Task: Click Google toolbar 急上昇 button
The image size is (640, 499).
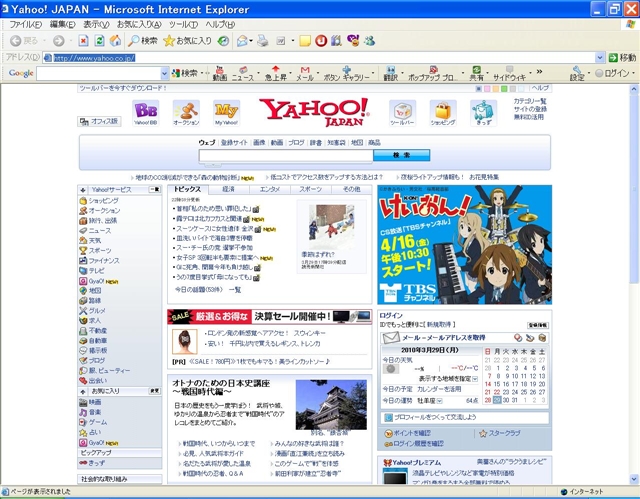Action: [x=276, y=73]
